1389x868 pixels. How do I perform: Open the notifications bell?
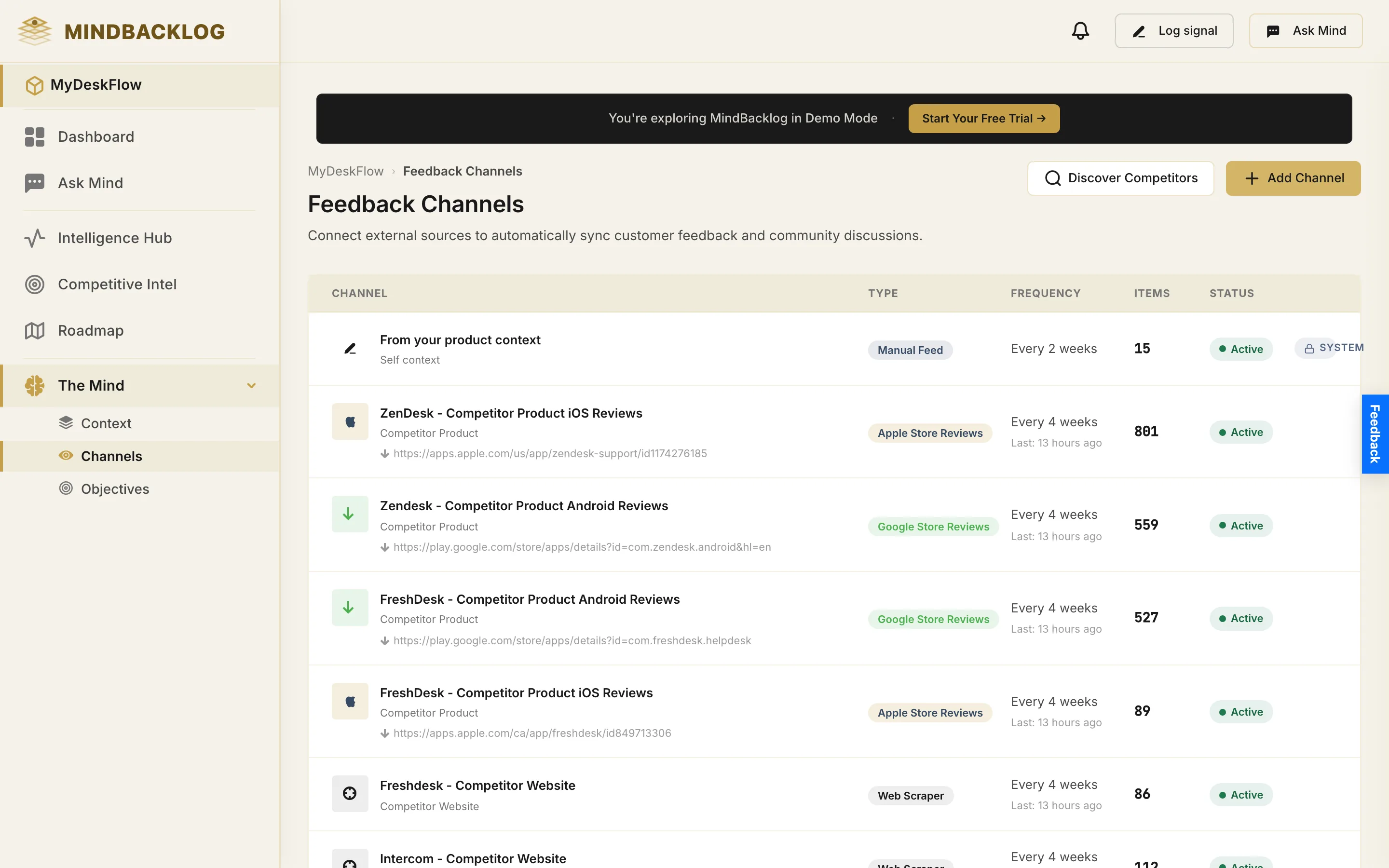click(1080, 31)
